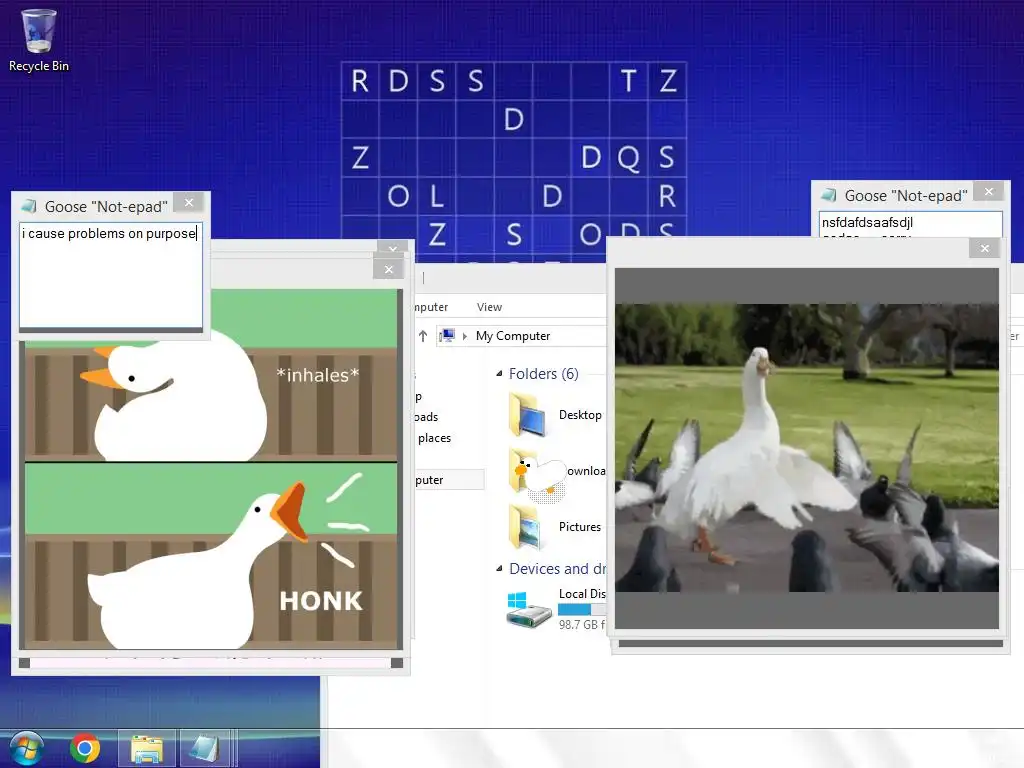
Task: Click the L tile on the letter grid
Action: point(436,196)
